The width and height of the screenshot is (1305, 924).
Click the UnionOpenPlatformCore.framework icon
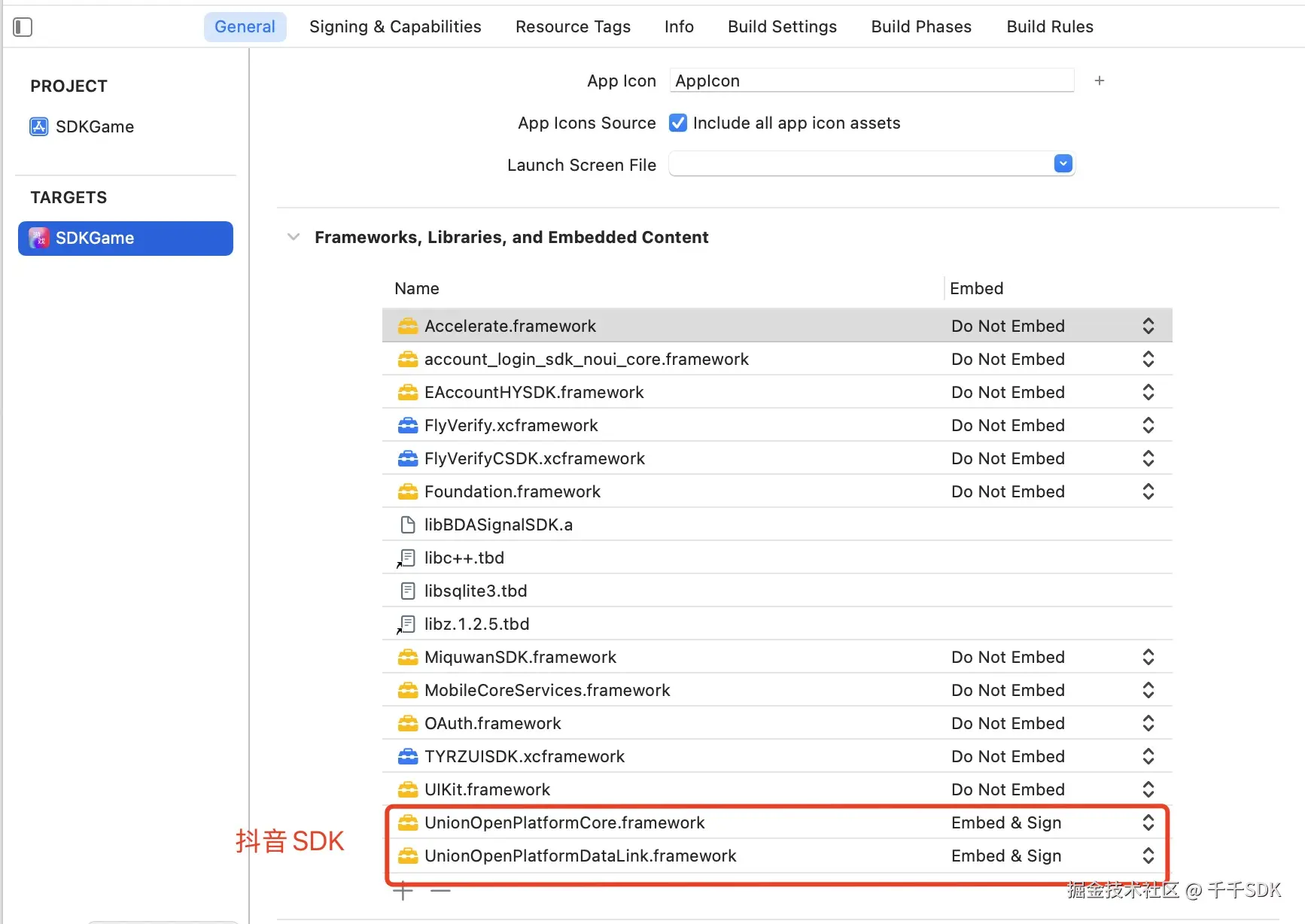tap(408, 822)
